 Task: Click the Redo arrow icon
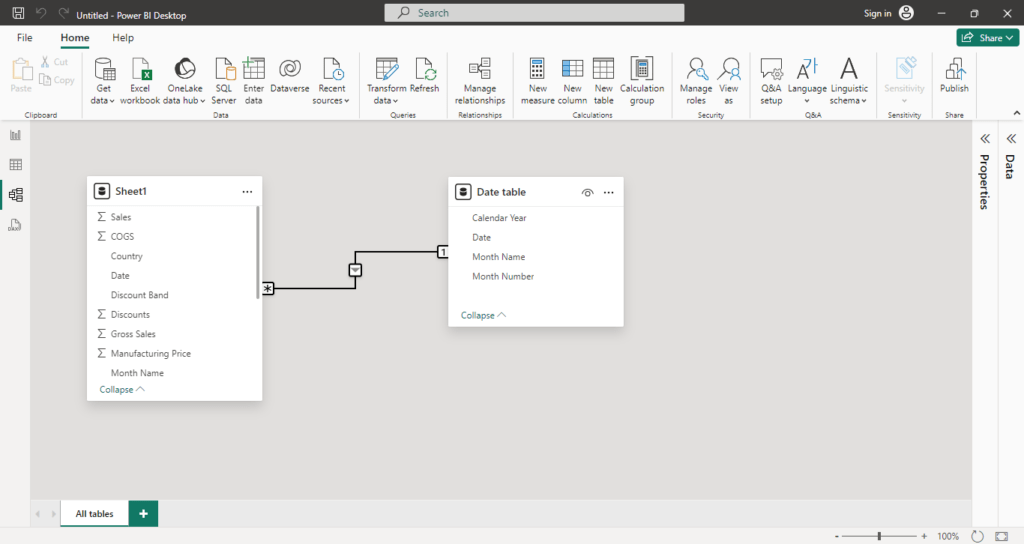(x=63, y=13)
